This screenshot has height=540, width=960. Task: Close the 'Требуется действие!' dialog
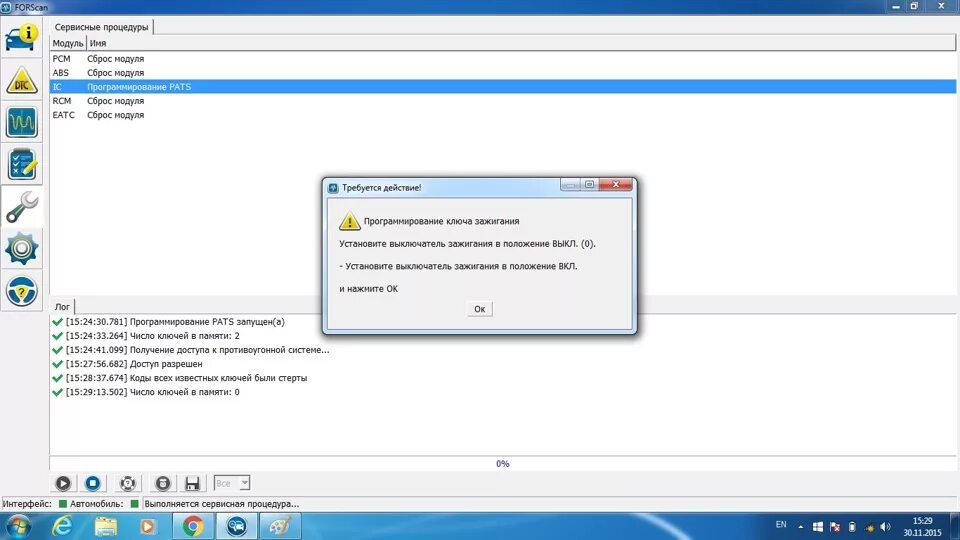pos(616,184)
